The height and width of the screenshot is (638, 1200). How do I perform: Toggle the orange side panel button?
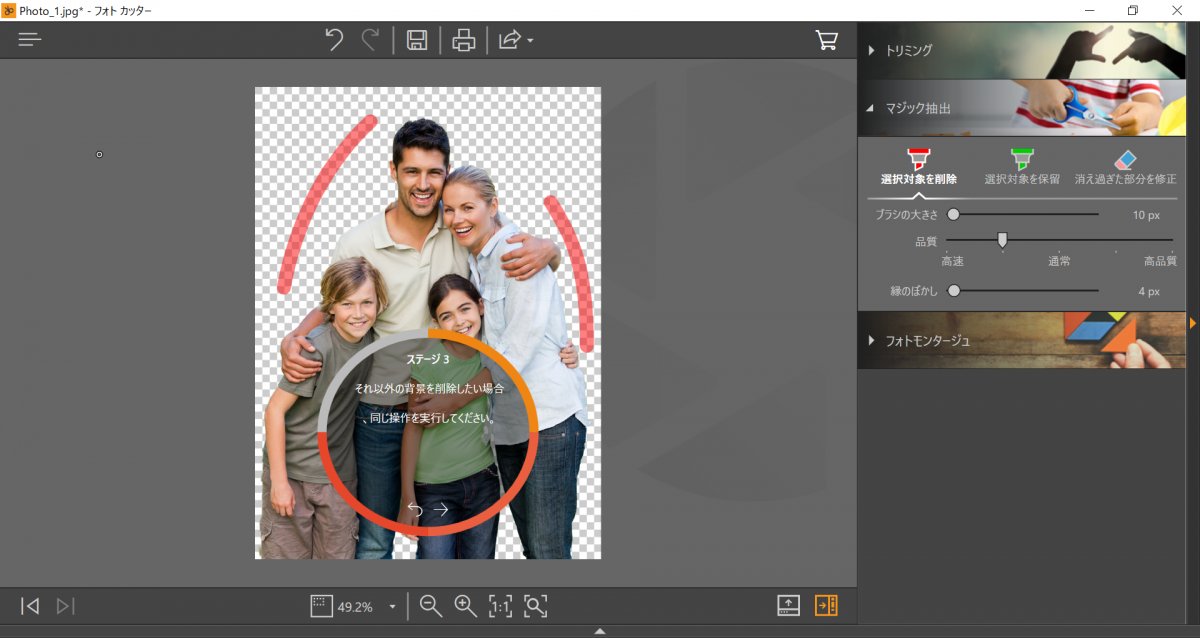pos(826,605)
